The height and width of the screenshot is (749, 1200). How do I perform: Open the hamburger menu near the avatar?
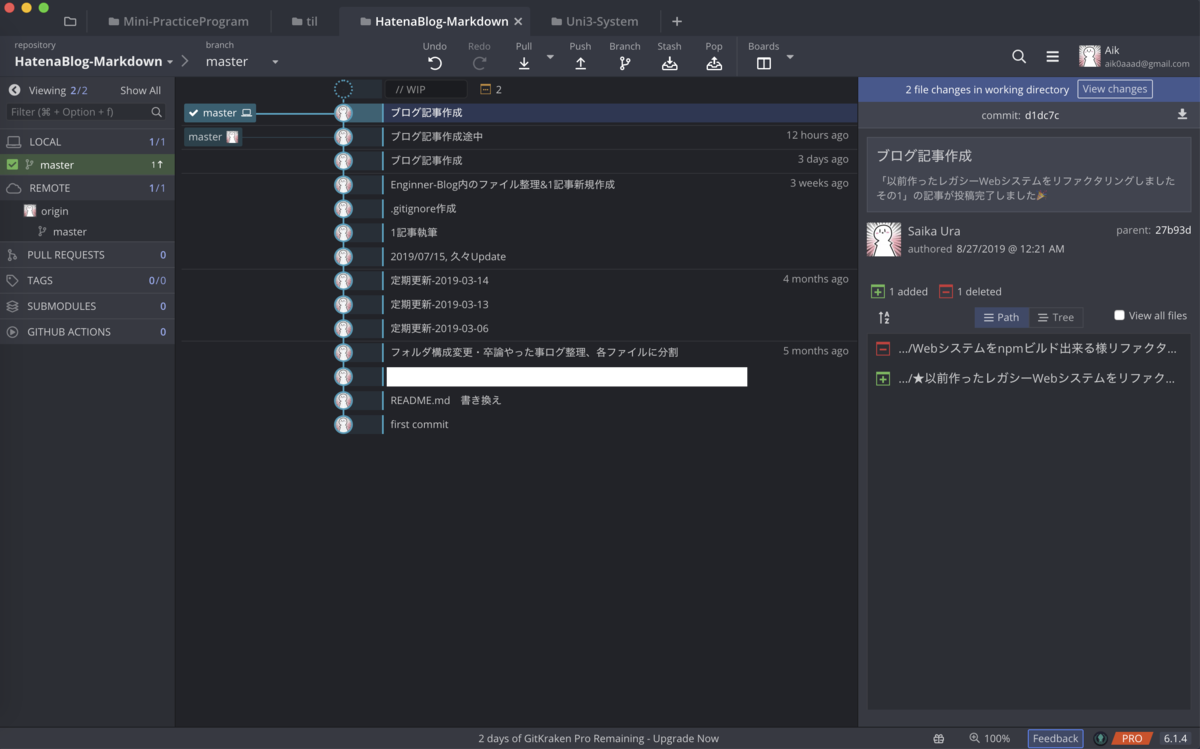click(x=1052, y=56)
